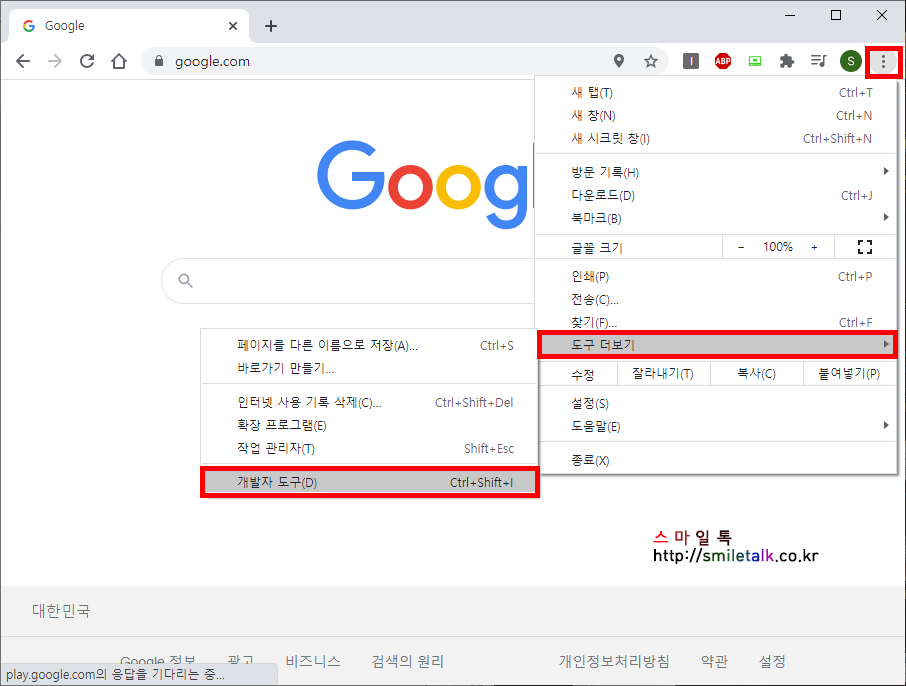Click the search magnifier icon
The width and height of the screenshot is (906, 686).
[185, 281]
